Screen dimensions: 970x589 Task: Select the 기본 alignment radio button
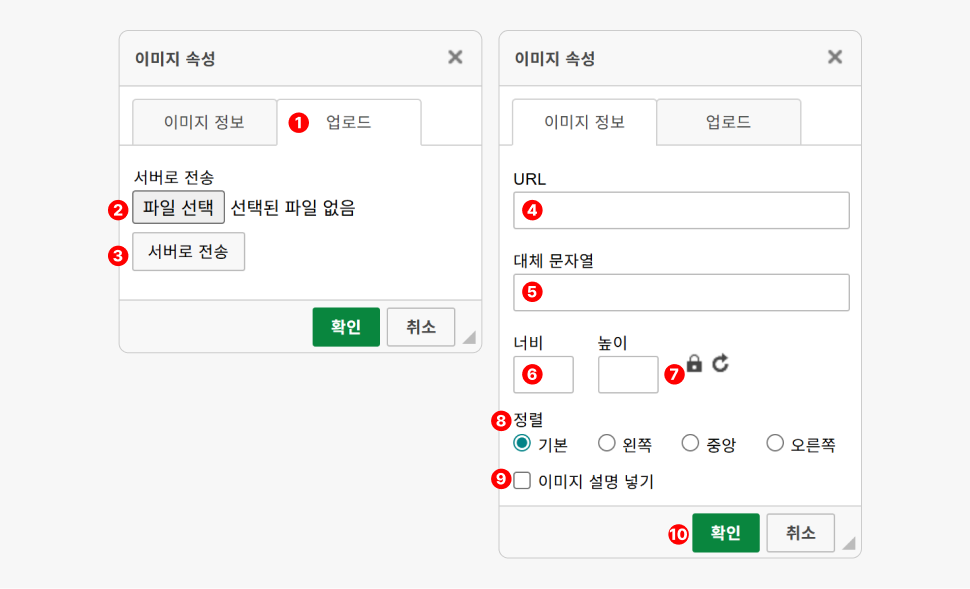[522, 443]
